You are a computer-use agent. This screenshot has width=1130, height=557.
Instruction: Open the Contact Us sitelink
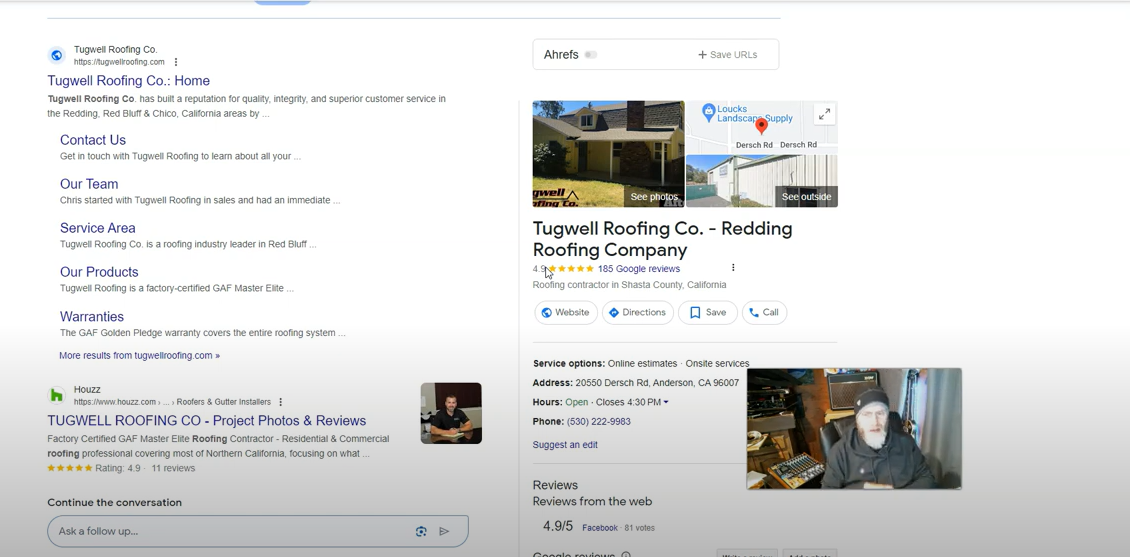93,140
